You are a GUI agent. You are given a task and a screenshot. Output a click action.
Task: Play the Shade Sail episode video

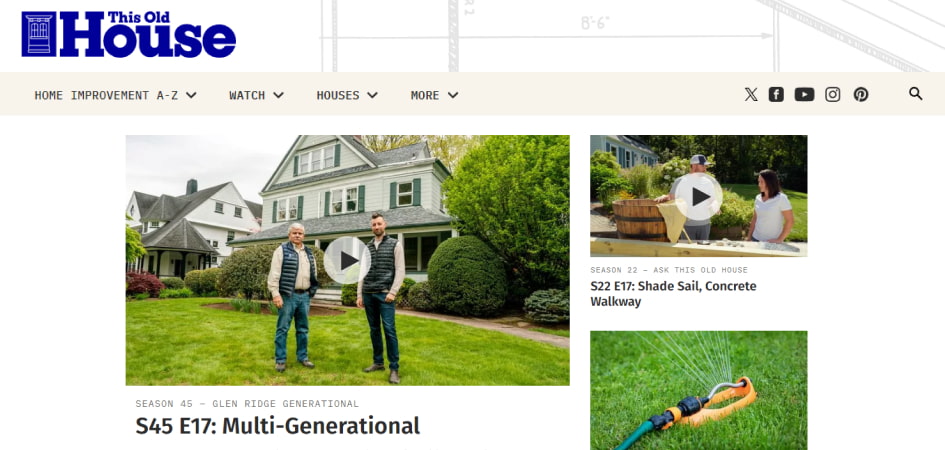[x=699, y=196]
